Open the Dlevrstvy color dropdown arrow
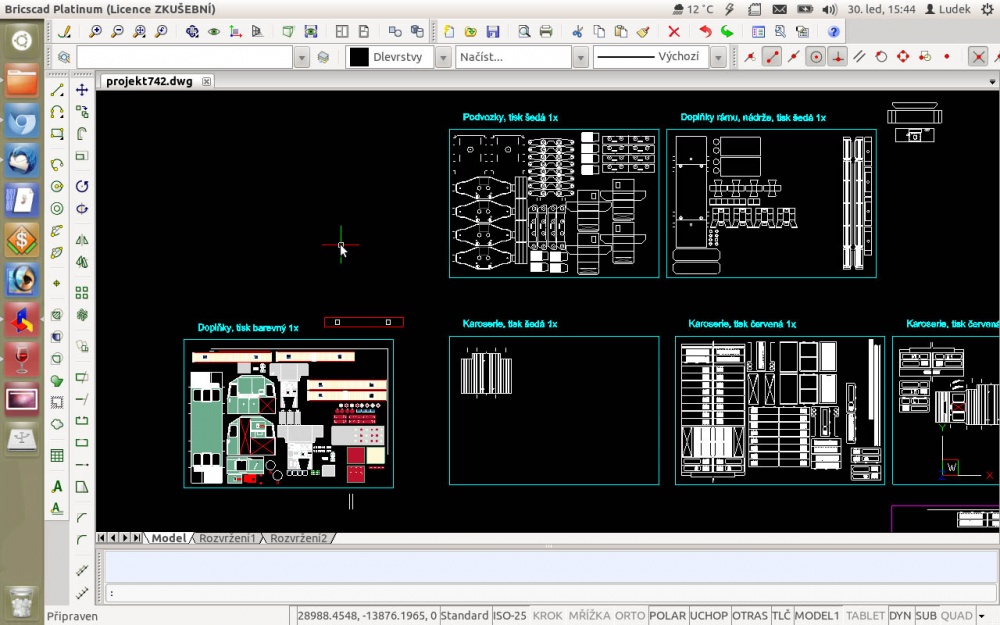 (x=443, y=57)
